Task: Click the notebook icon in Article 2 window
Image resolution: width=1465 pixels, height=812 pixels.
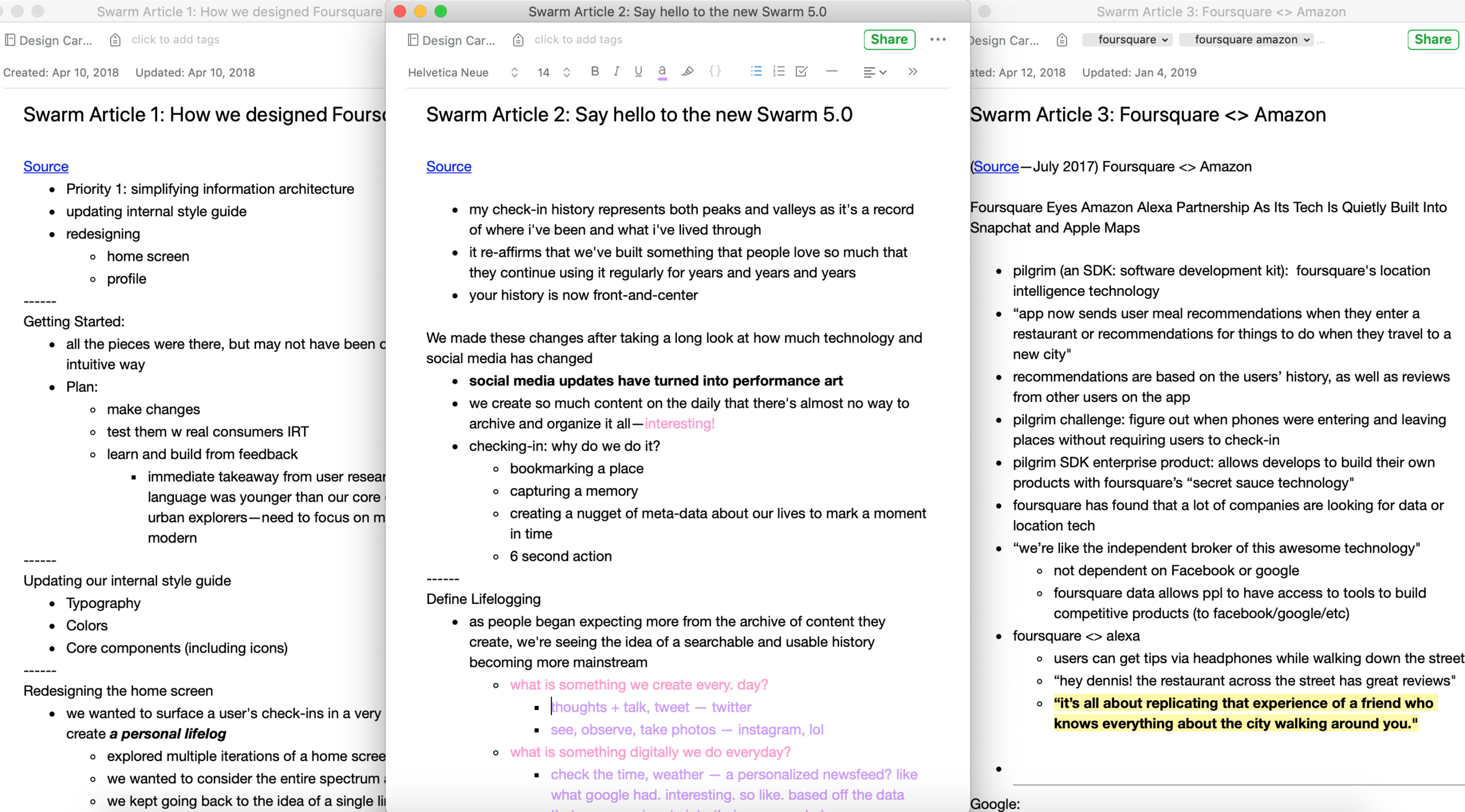Action: [413, 40]
